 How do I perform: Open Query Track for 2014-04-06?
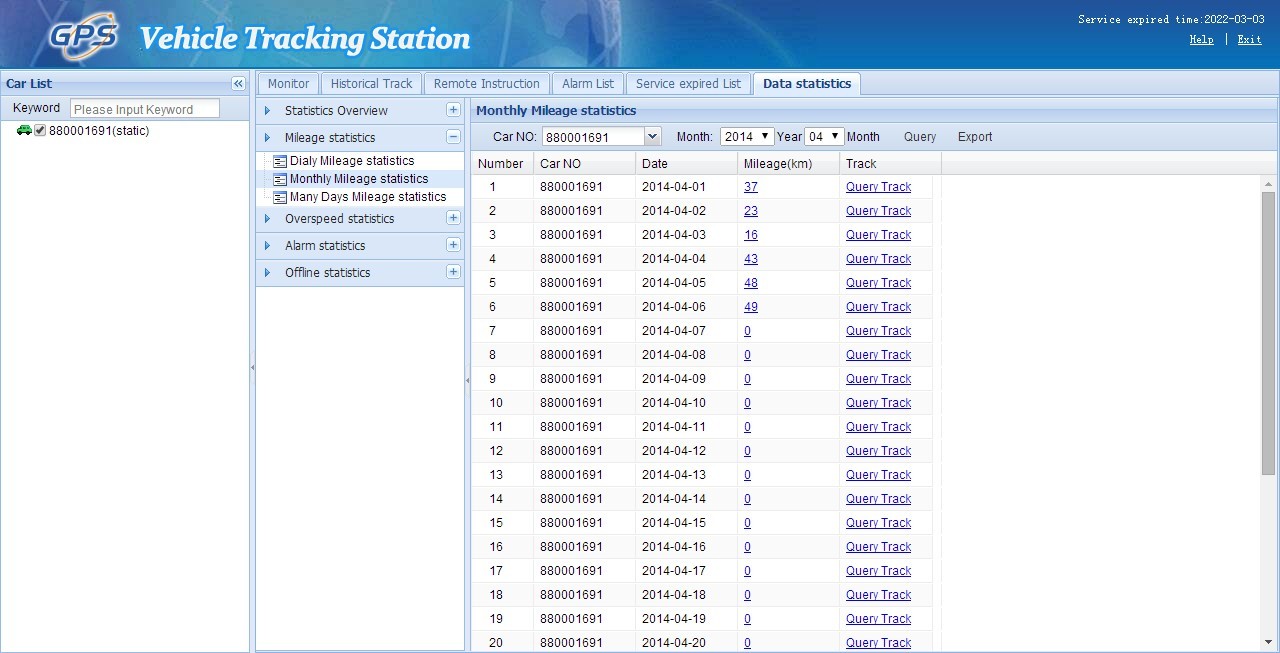[878, 307]
